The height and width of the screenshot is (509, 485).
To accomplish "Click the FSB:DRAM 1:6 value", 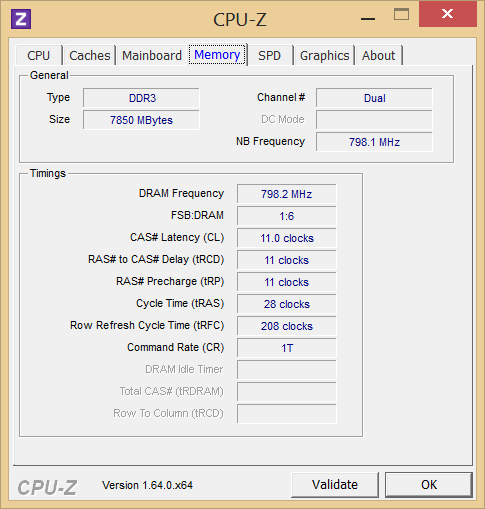I will (x=287, y=216).
